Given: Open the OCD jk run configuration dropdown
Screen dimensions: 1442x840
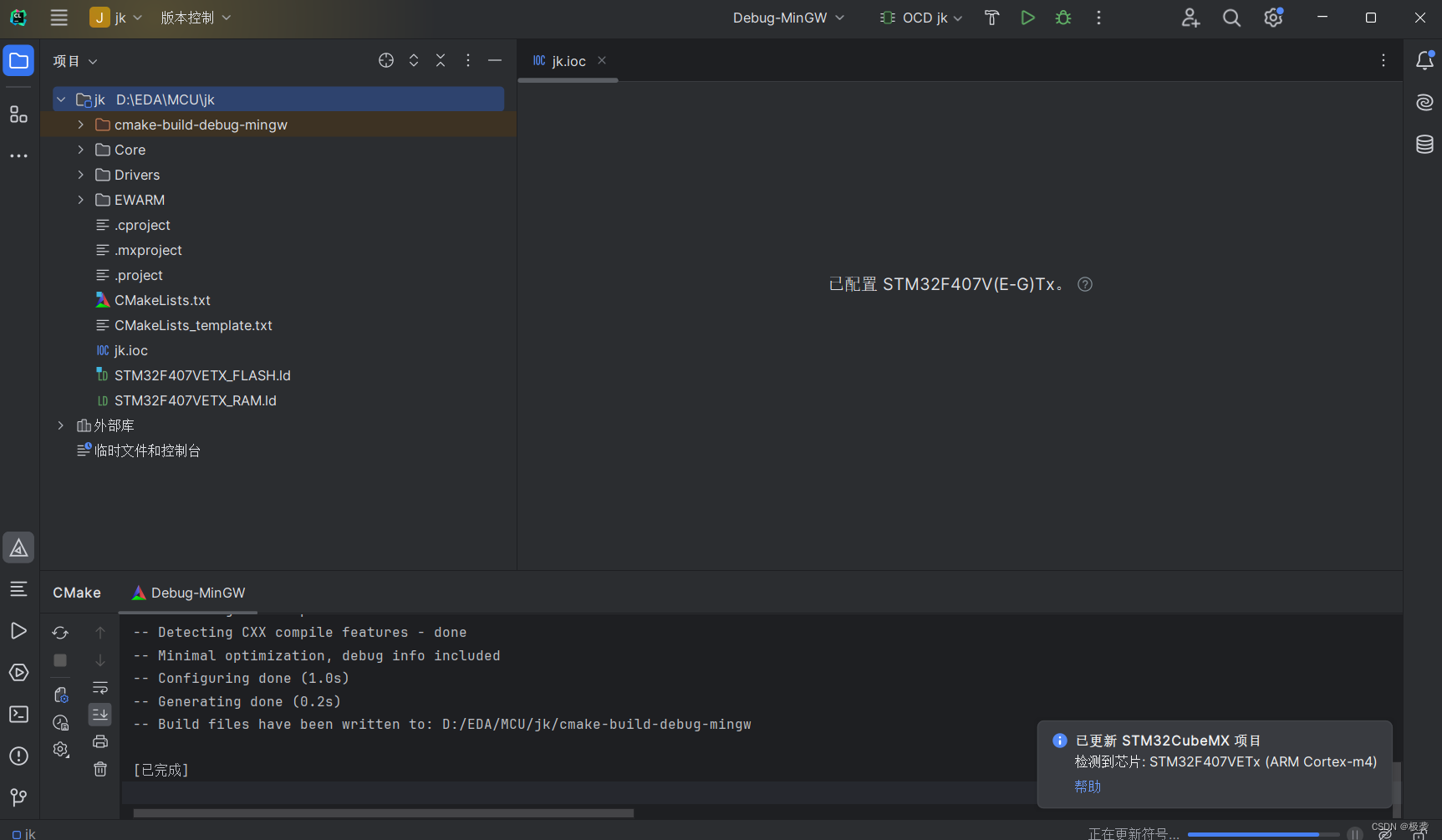Looking at the screenshot, I should [921, 18].
